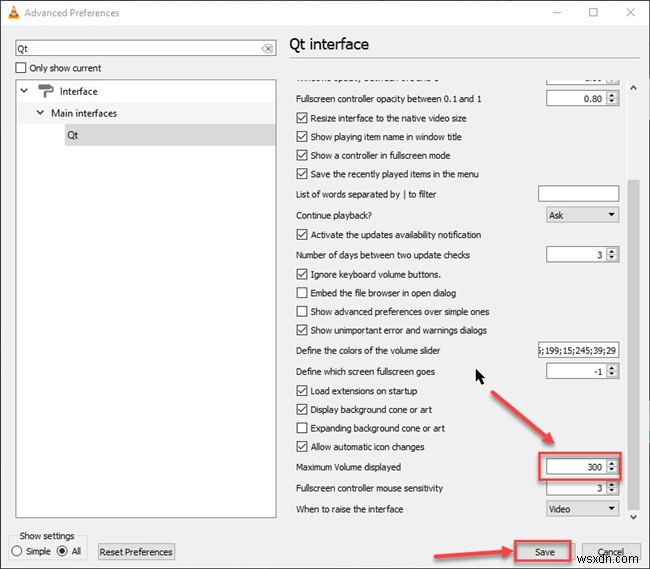Increase fullscreen controller mouse sensitivity
Image resolution: width=650 pixels, height=569 pixels.
click(612, 484)
